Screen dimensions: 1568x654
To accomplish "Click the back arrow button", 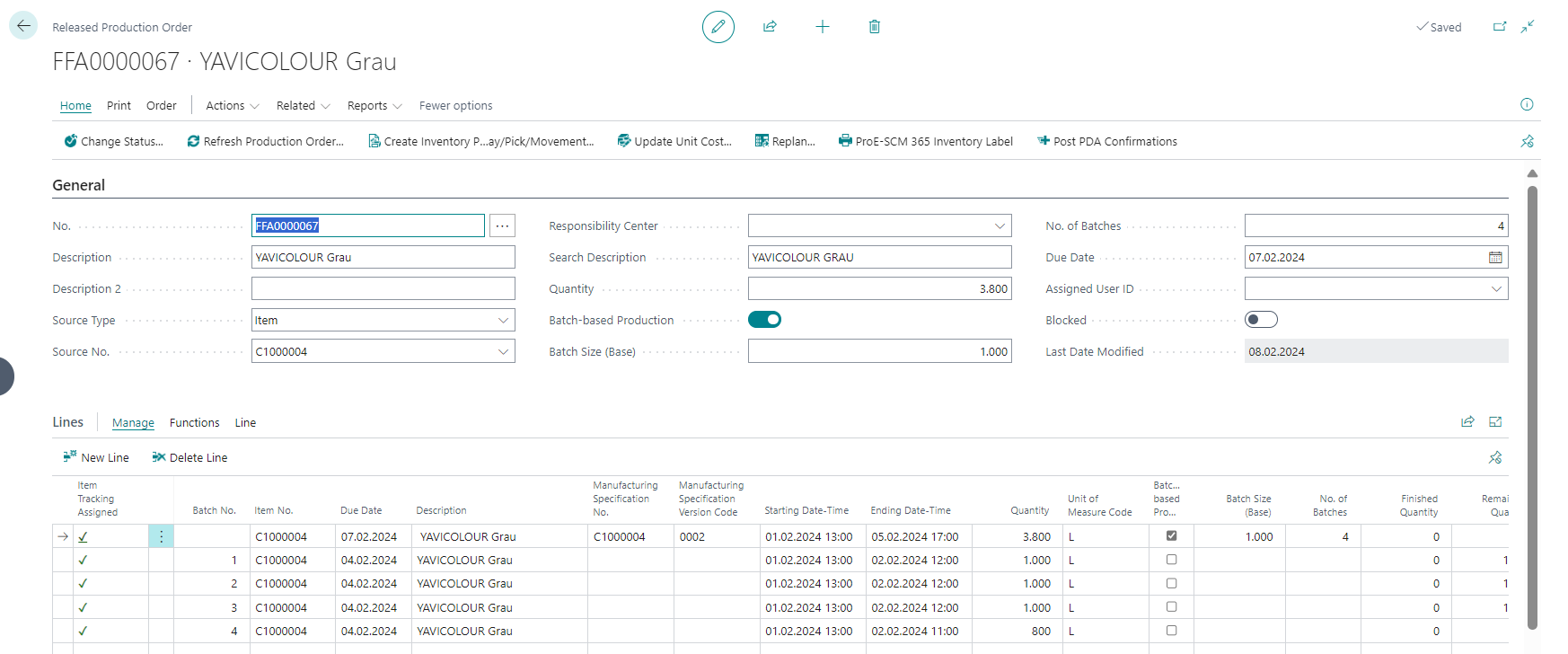I will [x=23, y=26].
